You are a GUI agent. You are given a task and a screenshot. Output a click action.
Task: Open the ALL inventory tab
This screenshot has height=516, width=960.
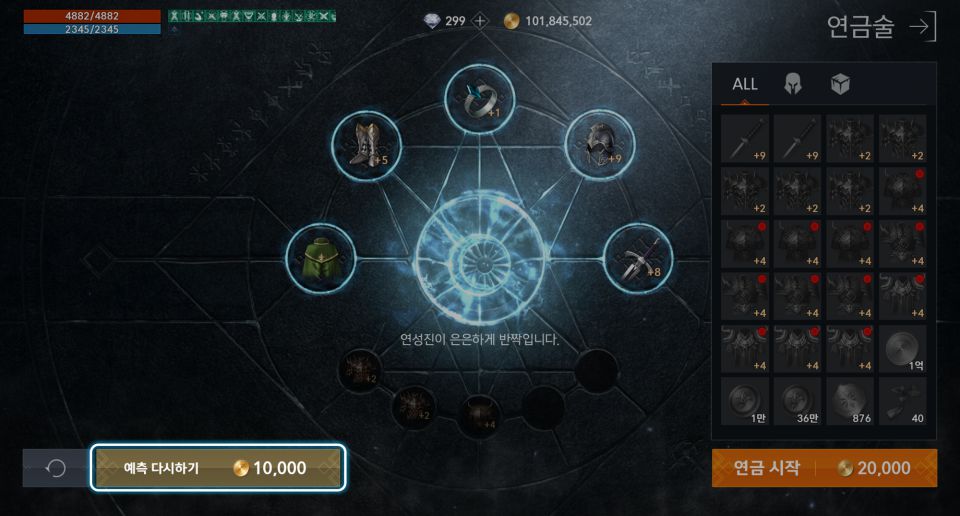tap(744, 84)
